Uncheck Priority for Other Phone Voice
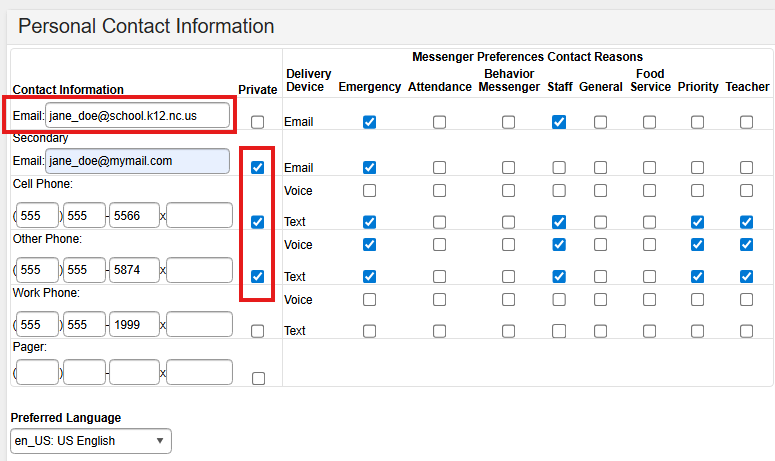 click(697, 245)
